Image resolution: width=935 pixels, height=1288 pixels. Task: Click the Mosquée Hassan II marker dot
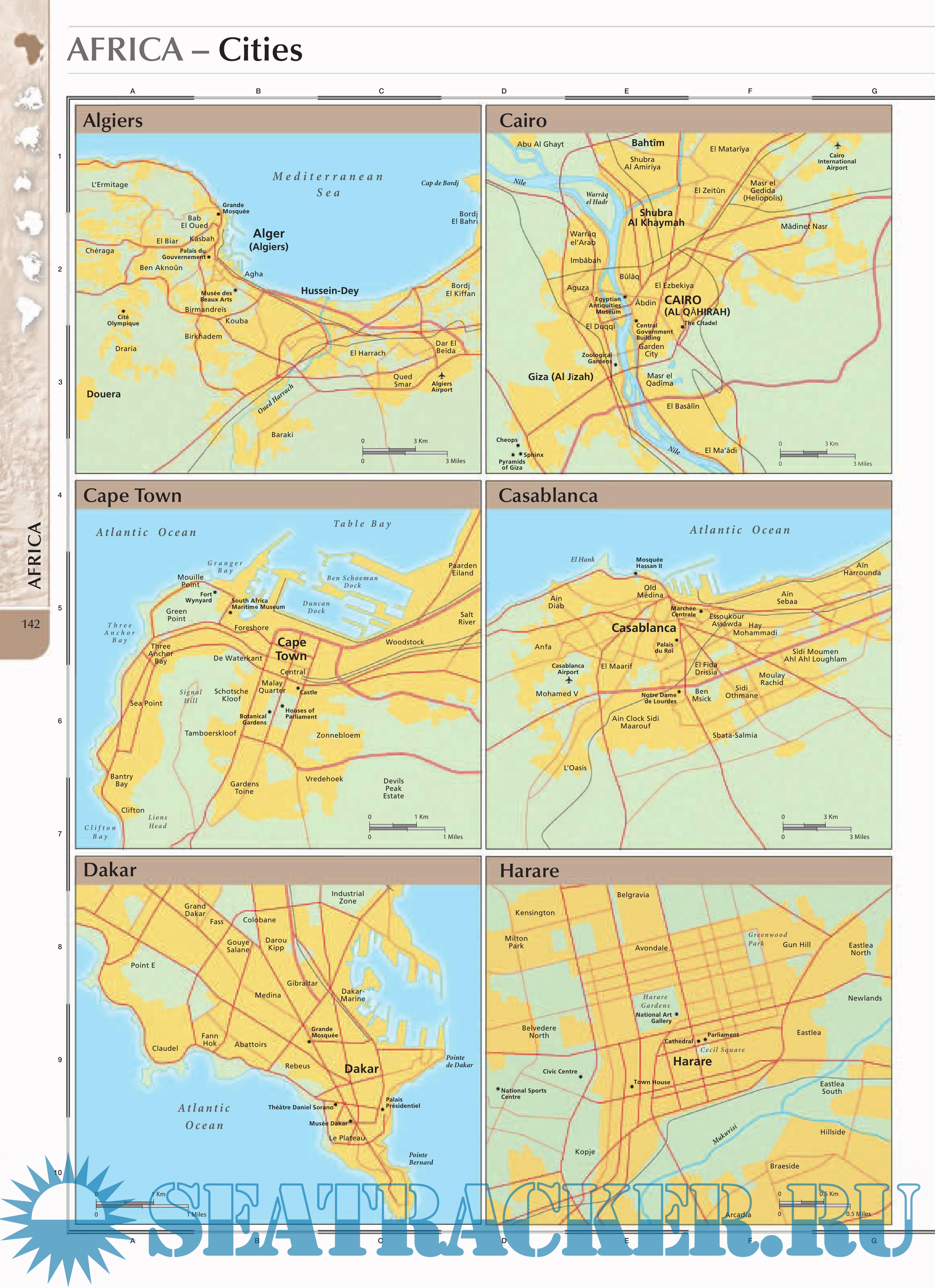click(x=635, y=574)
